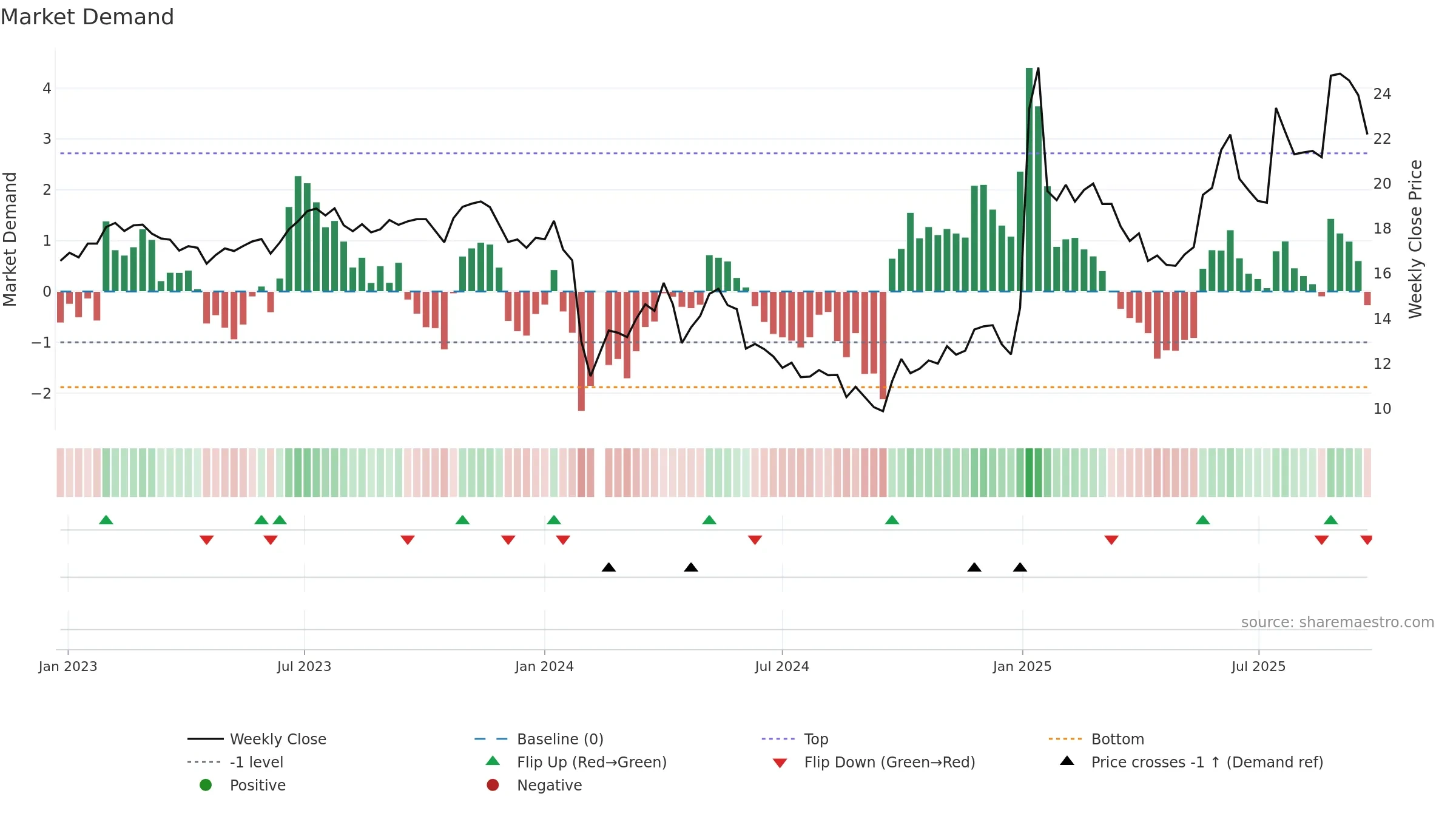Select the Flip Down triangle in early June 2023
The height and width of the screenshot is (819, 1456).
pos(271,540)
